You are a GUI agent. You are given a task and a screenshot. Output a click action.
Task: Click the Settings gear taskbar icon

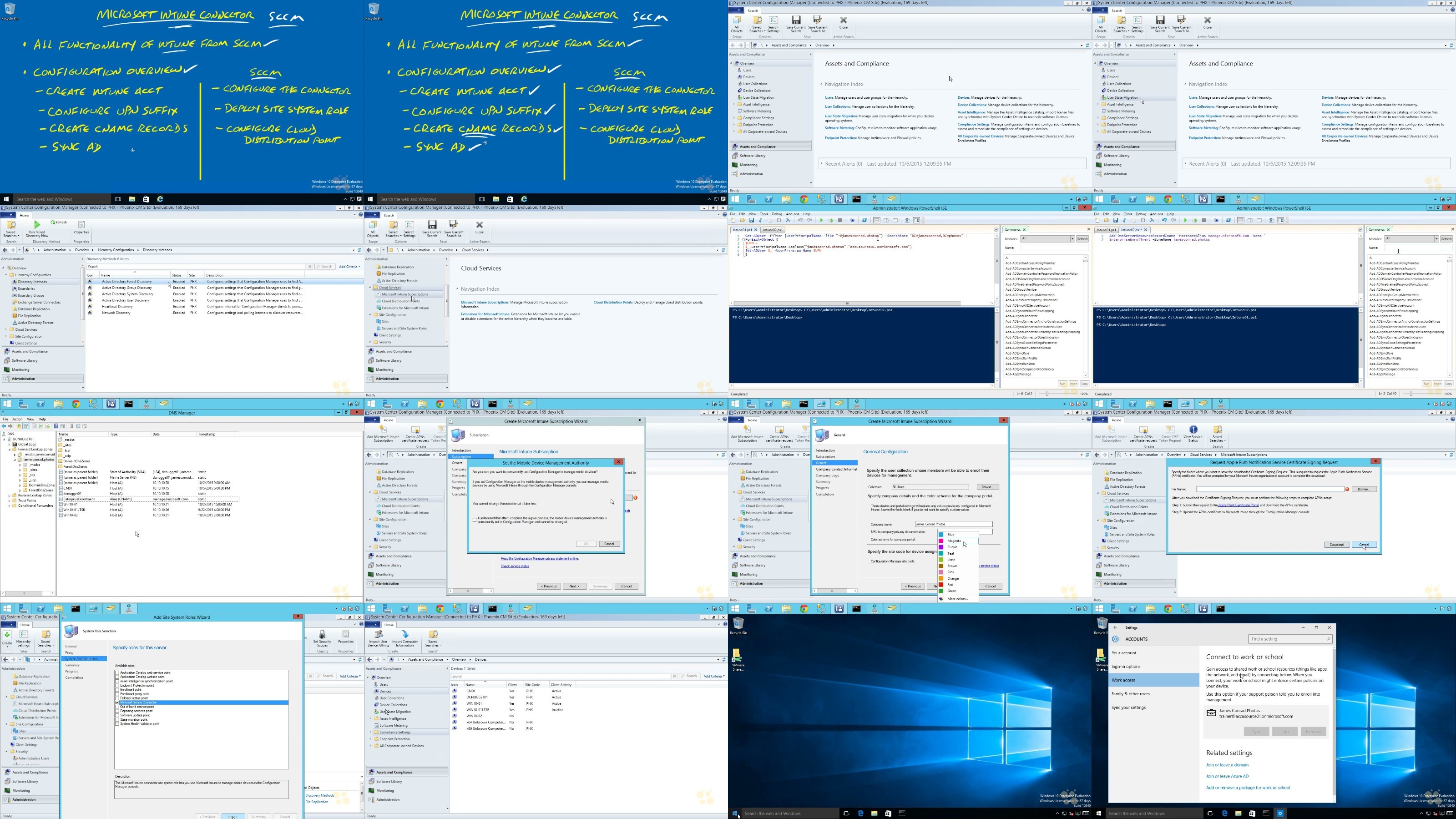point(1280,814)
